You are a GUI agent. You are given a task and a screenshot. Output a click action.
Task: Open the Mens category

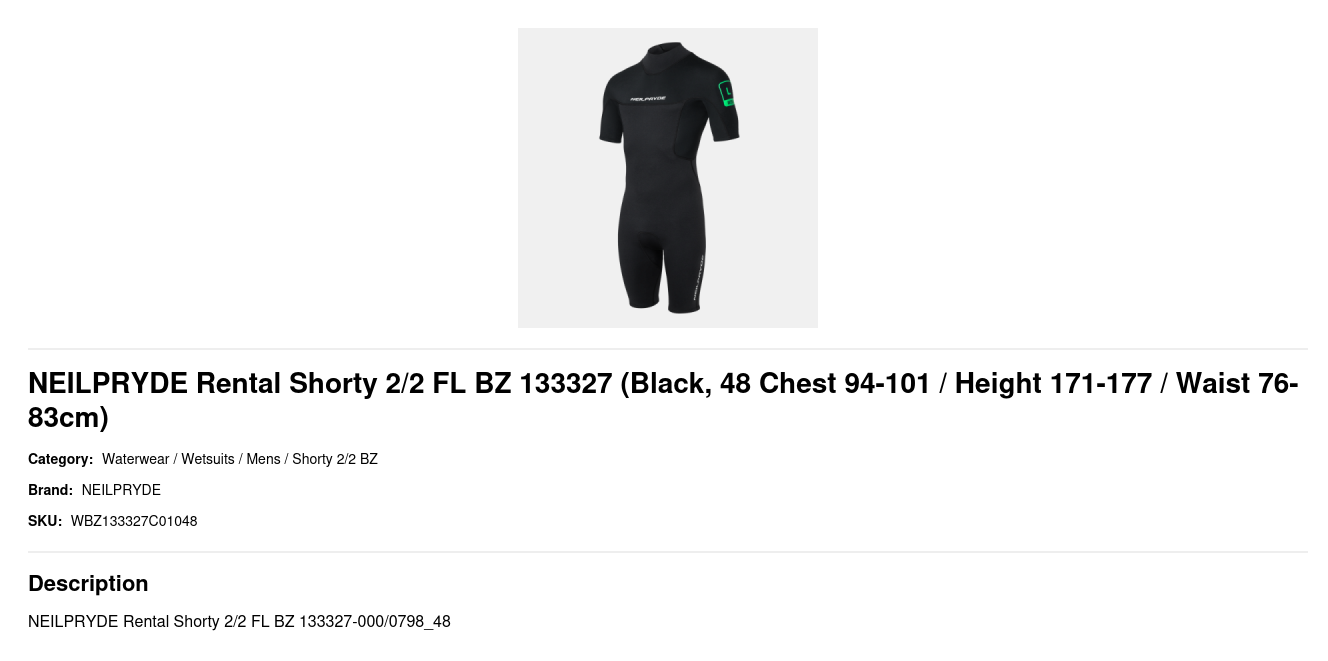pyautogui.click(x=263, y=459)
